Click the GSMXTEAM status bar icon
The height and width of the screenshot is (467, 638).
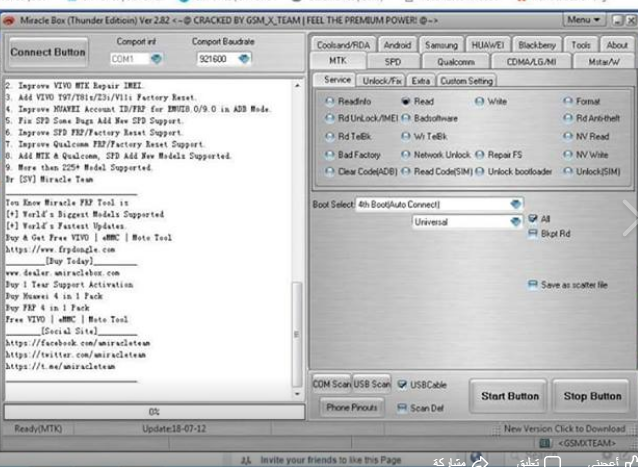(545, 443)
